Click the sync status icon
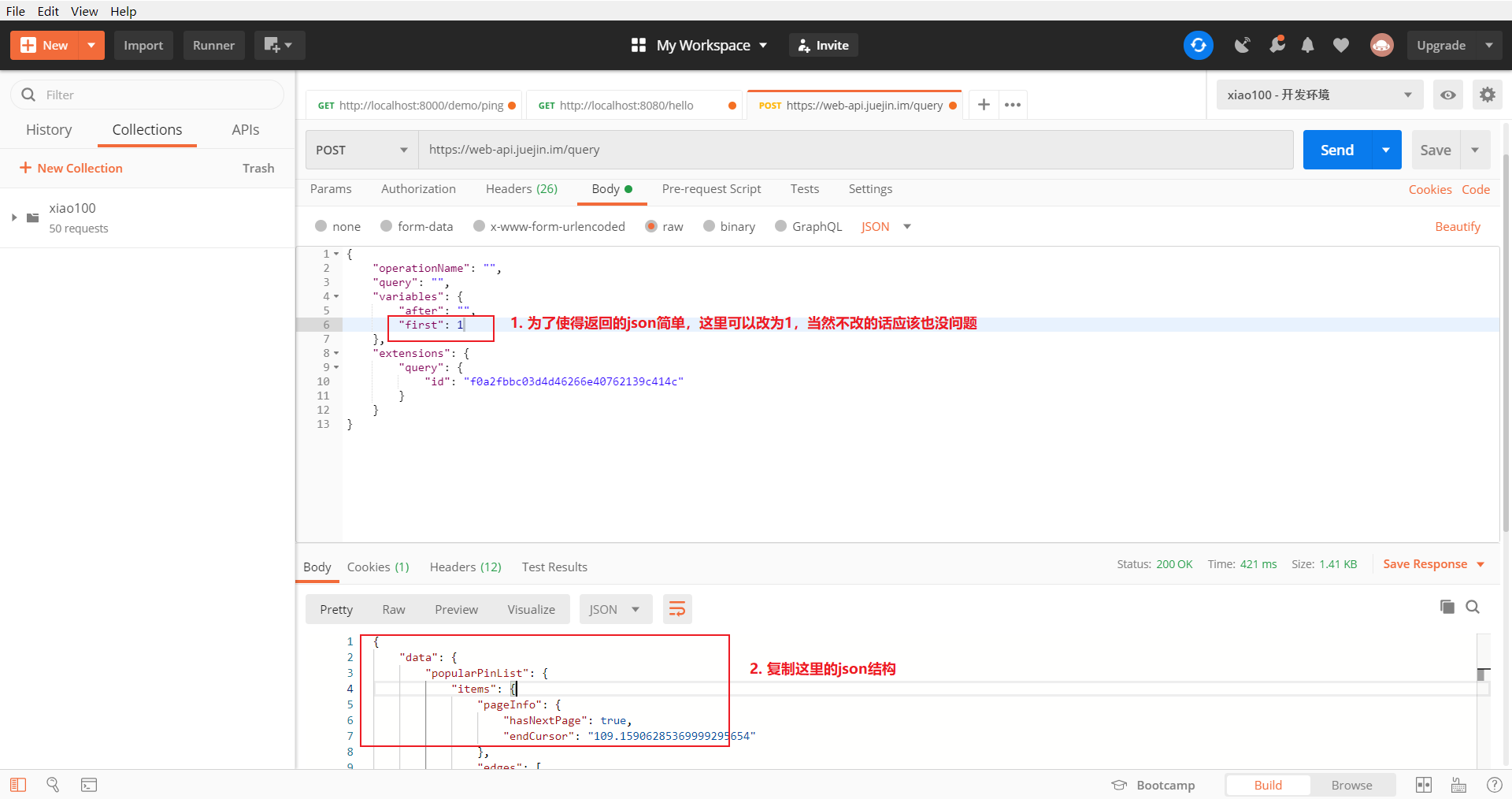This screenshot has width=1512, height=799. pyautogui.click(x=1198, y=45)
